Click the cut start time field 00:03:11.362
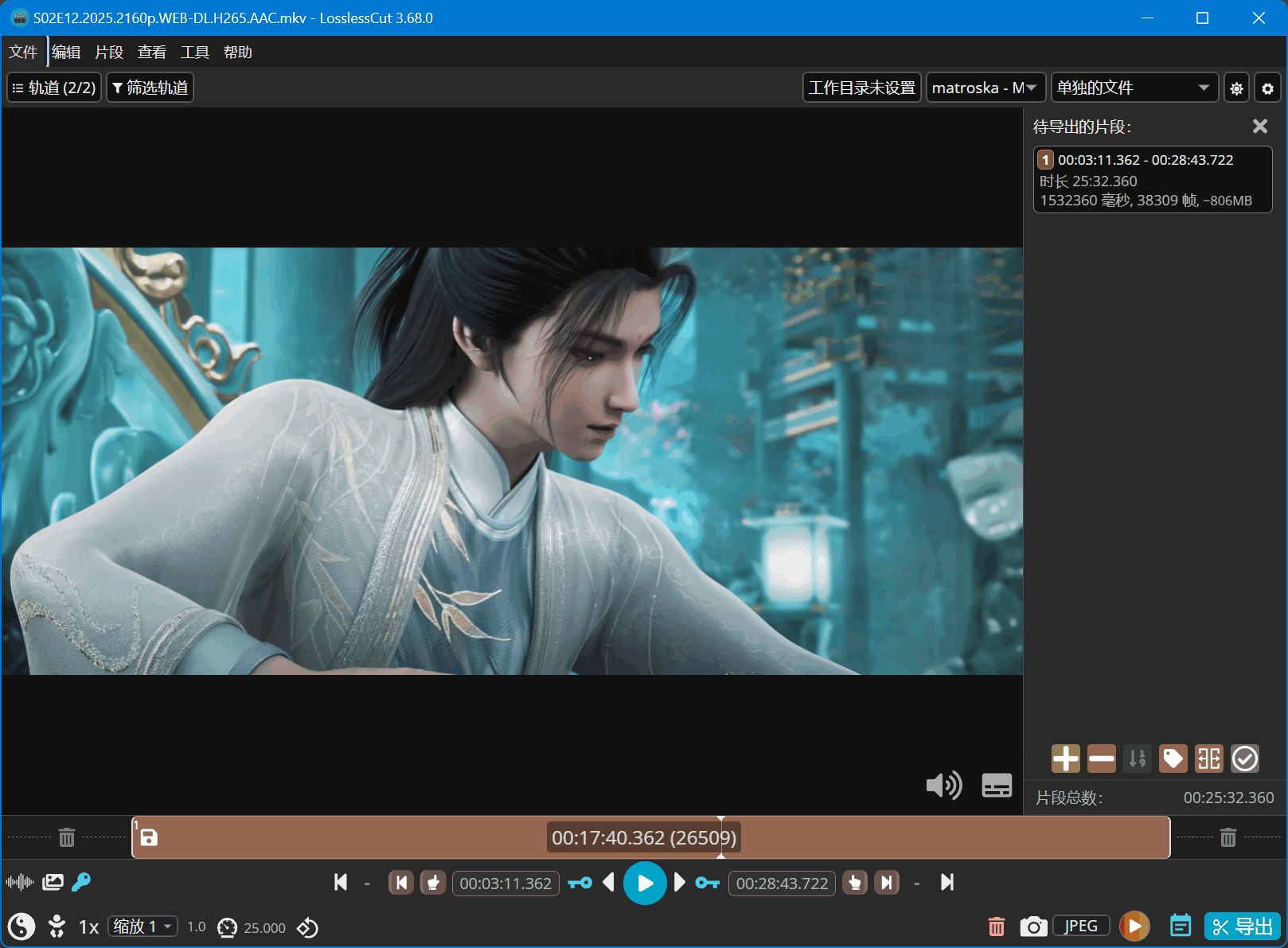The height and width of the screenshot is (948, 1288). point(505,884)
